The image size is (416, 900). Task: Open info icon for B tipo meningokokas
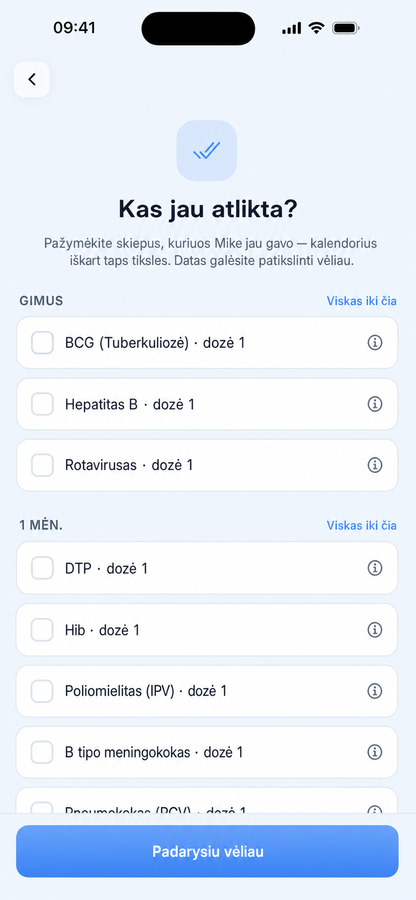(375, 752)
